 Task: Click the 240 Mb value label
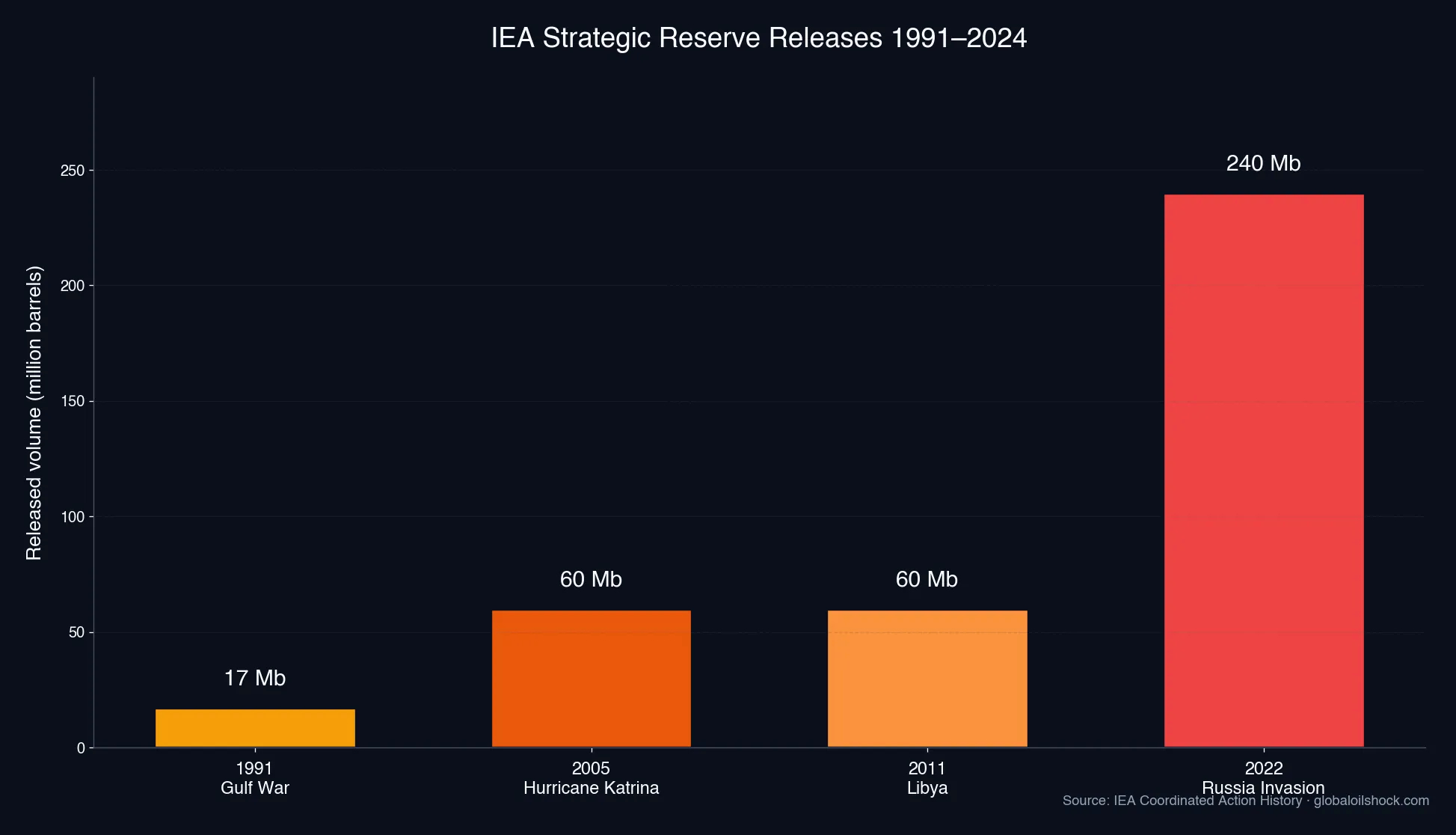click(x=1263, y=163)
